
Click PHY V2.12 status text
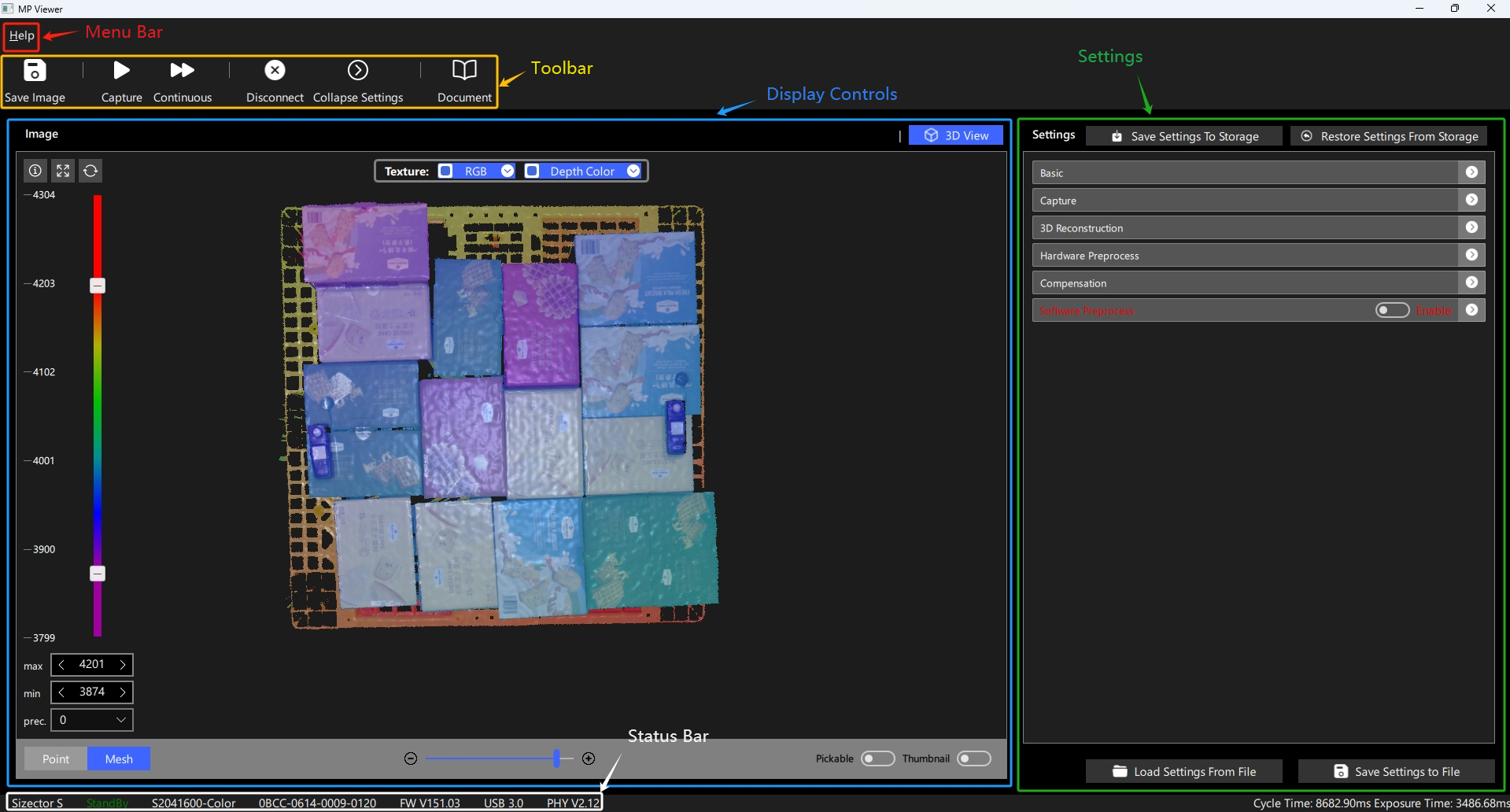(573, 803)
